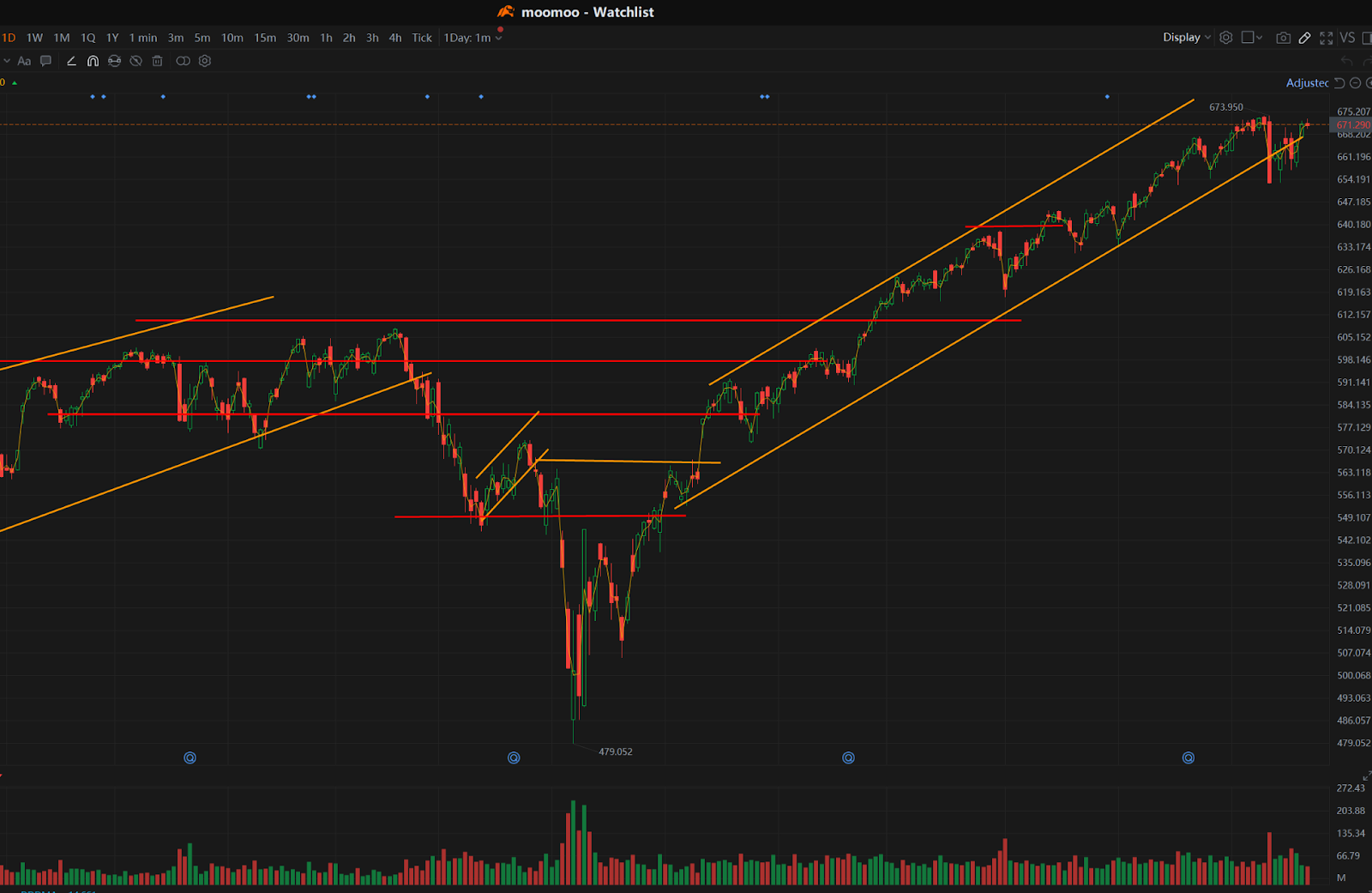The height and width of the screenshot is (893, 1372).
Task: Select the trend line drawing tool
Action: [71, 61]
